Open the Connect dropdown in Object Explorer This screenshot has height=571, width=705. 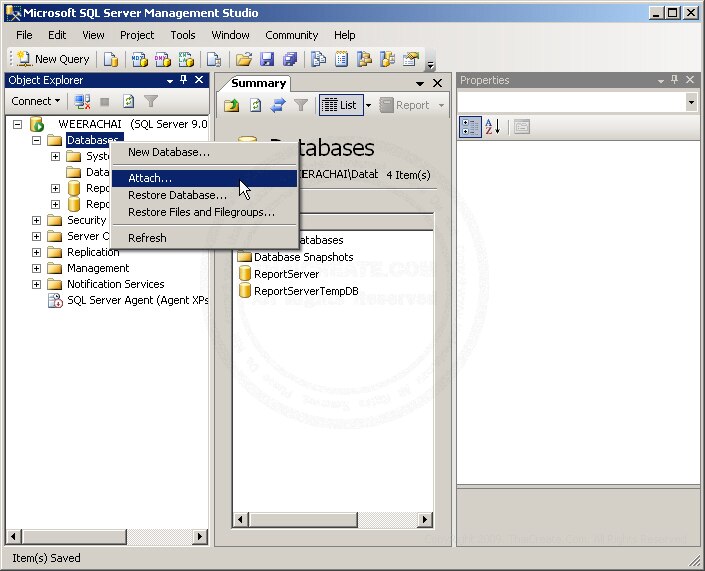36,101
